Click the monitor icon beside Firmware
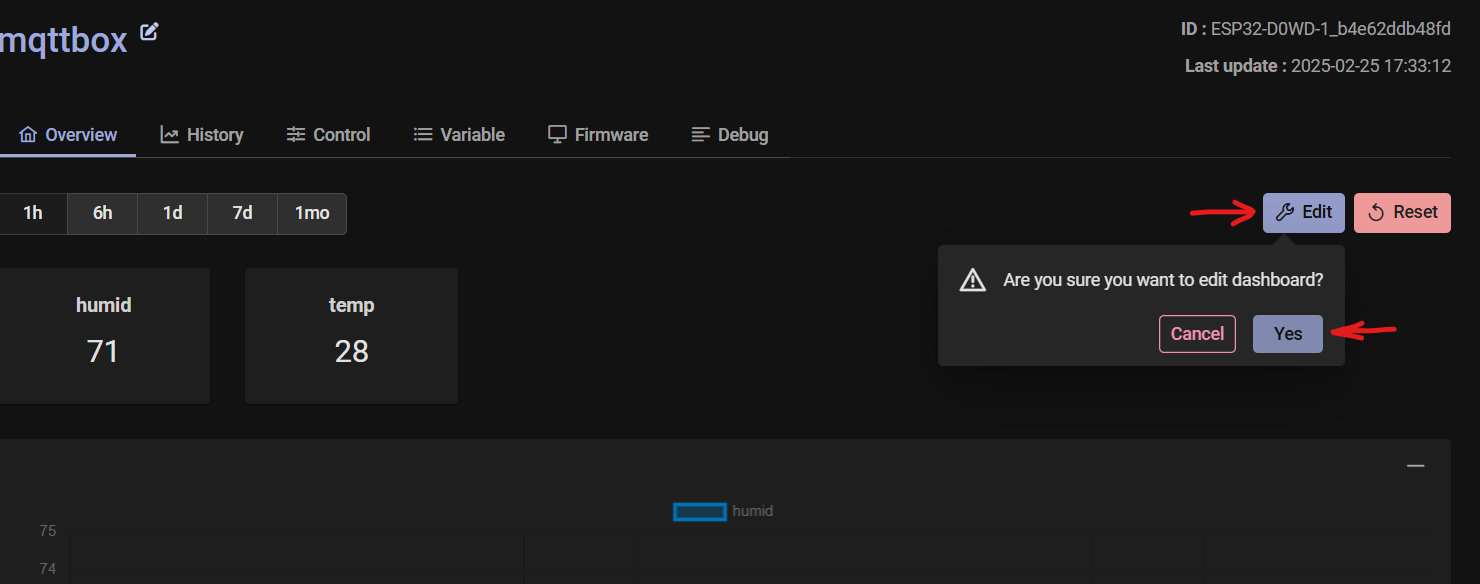The width and height of the screenshot is (1480, 584). [x=556, y=133]
